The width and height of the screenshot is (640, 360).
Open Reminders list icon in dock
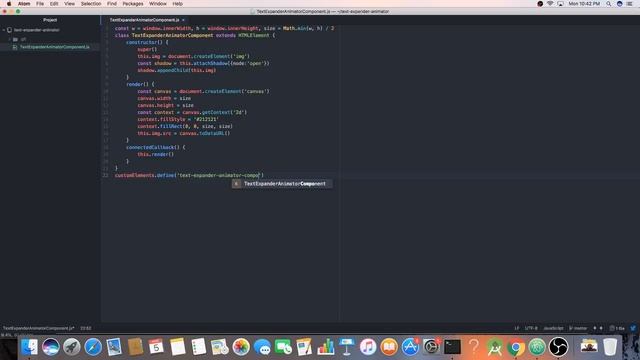point(199,347)
